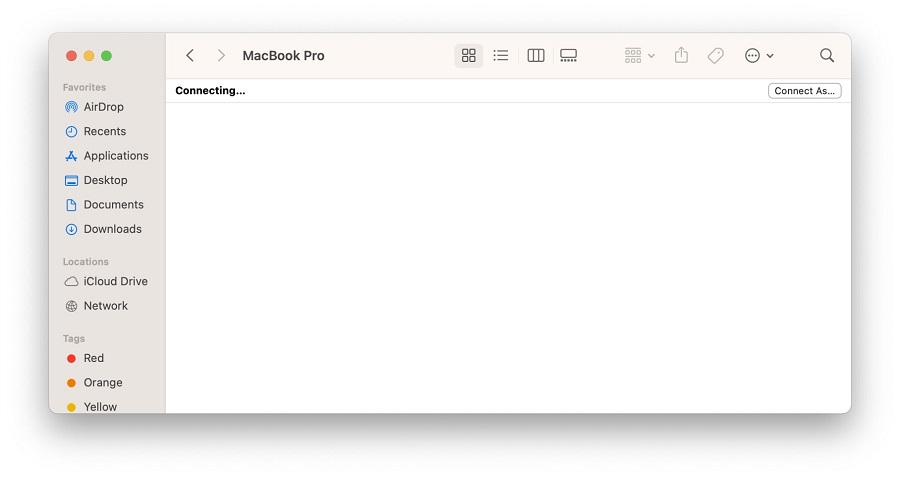Go forward with the right chevron

[x=221, y=56]
